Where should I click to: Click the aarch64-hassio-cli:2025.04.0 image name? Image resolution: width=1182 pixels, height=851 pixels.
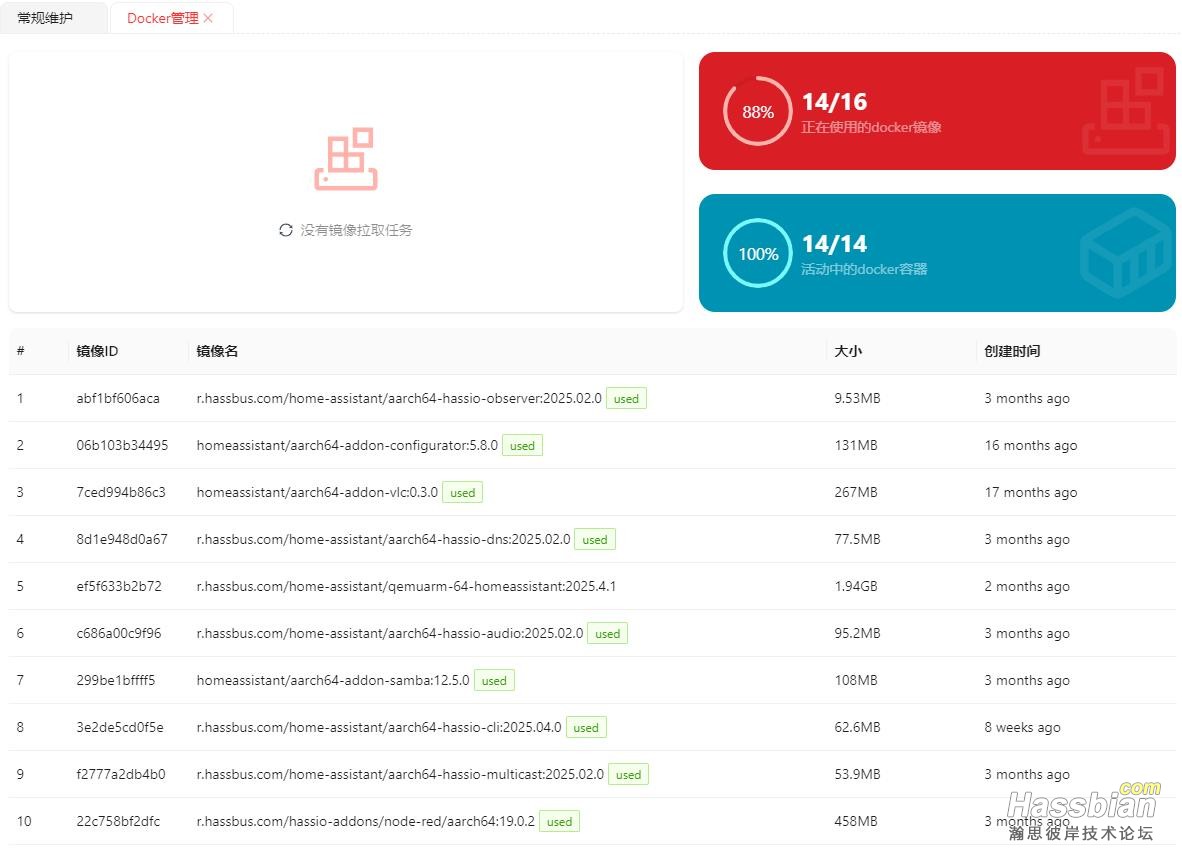pos(378,727)
